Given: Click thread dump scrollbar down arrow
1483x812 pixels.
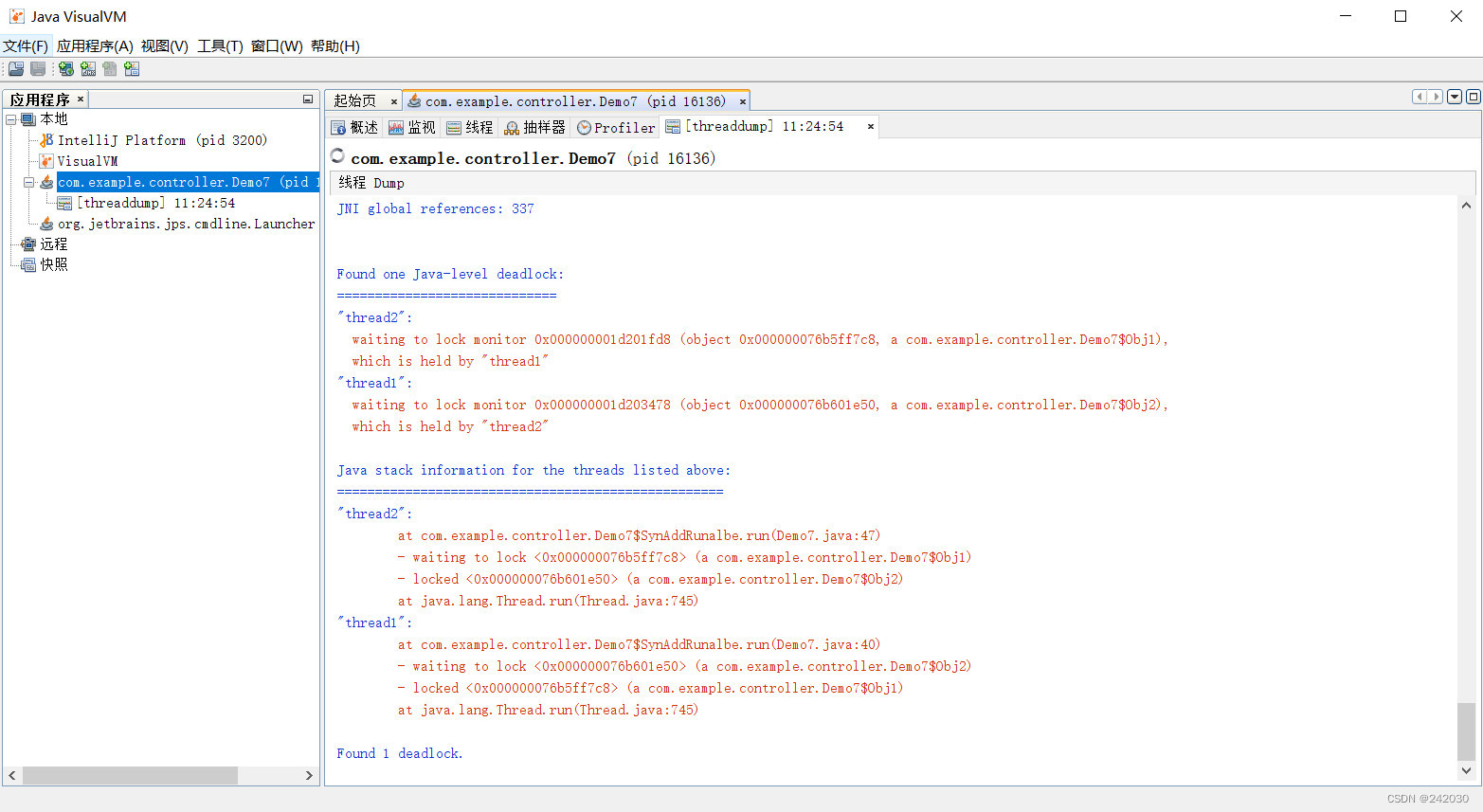Looking at the screenshot, I should 1466,770.
